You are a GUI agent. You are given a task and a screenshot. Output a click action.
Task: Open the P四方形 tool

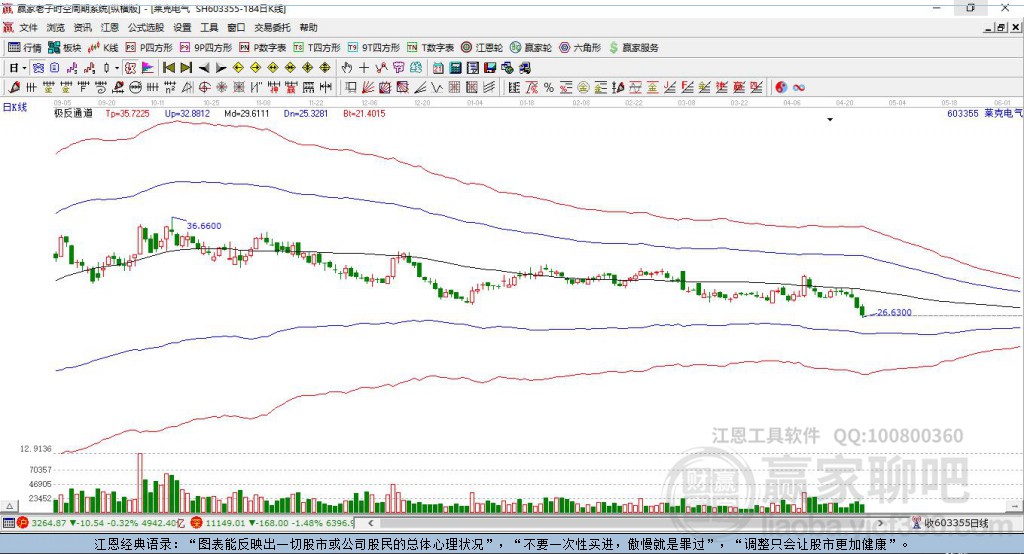148,48
